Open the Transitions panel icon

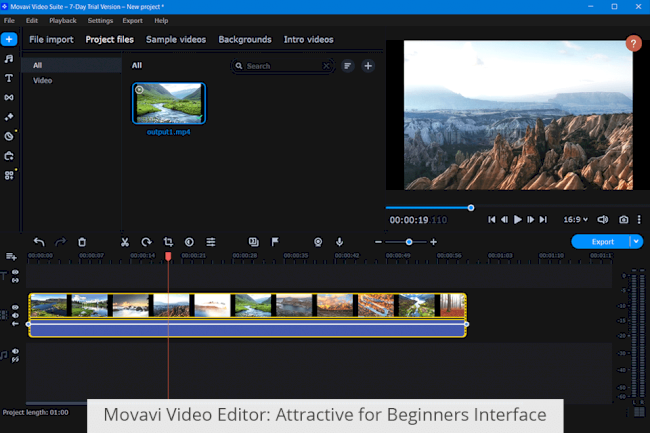[9, 97]
